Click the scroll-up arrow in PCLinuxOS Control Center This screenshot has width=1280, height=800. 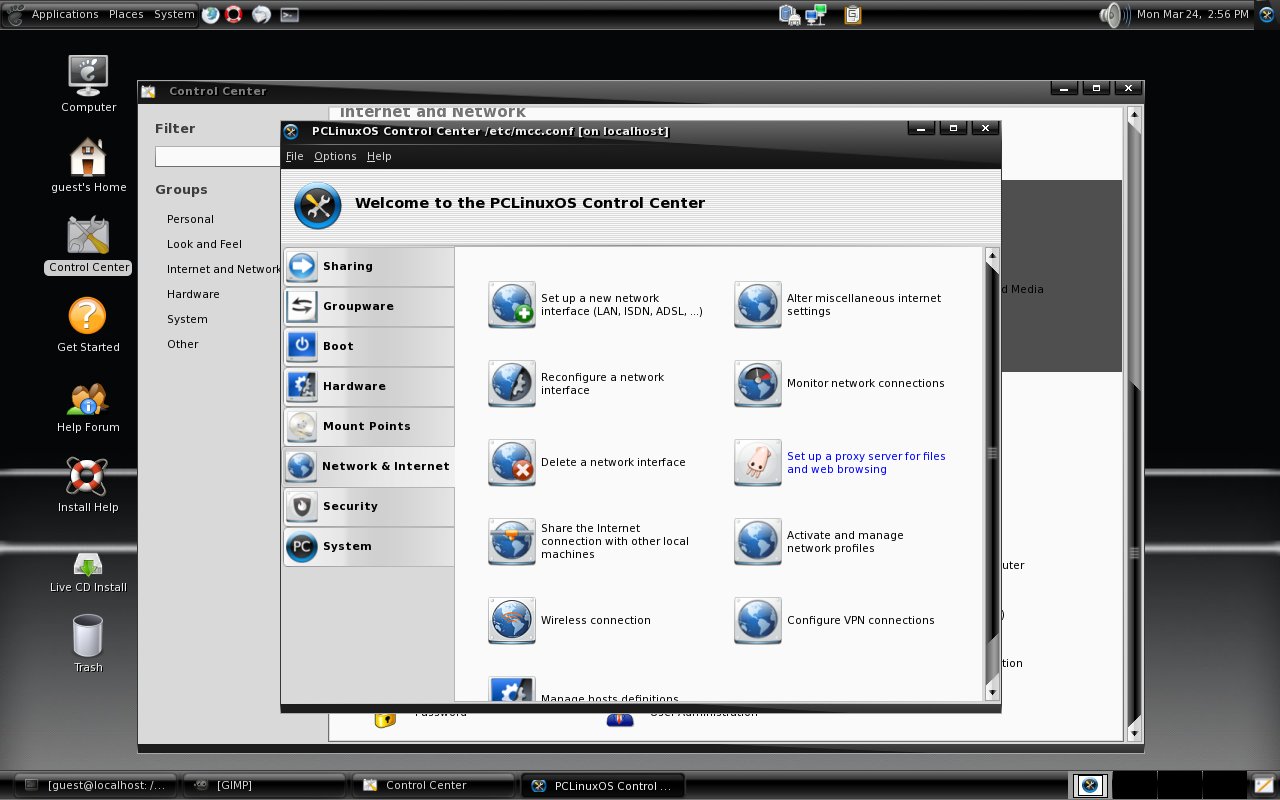[x=992, y=255]
